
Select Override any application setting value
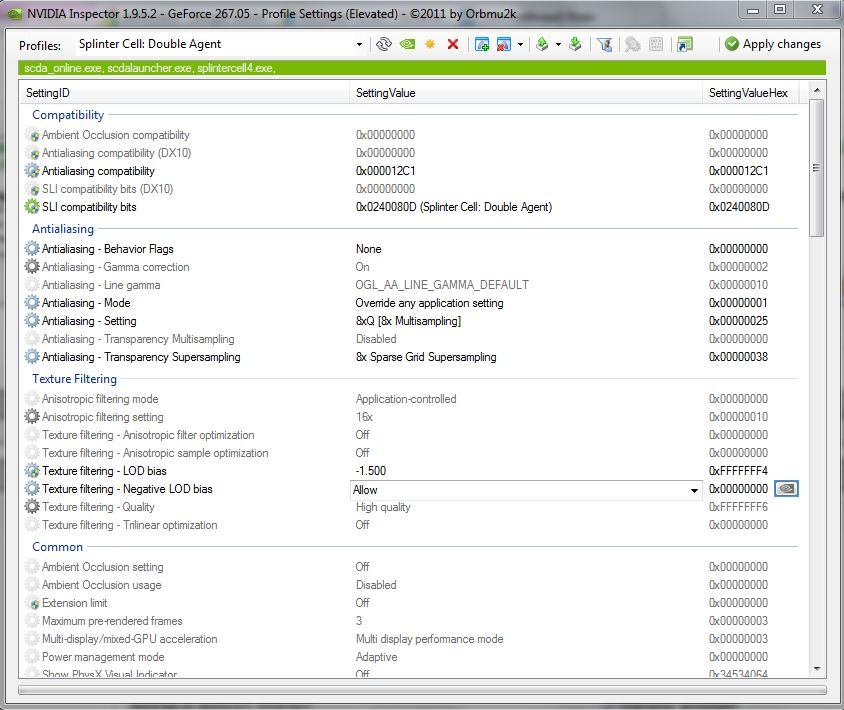point(429,303)
